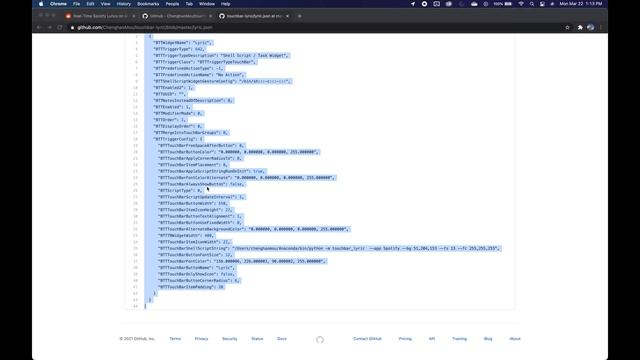
Task: Click the BTTShellScriptWidgetGestureConfig code line
Action: [x=222, y=81]
